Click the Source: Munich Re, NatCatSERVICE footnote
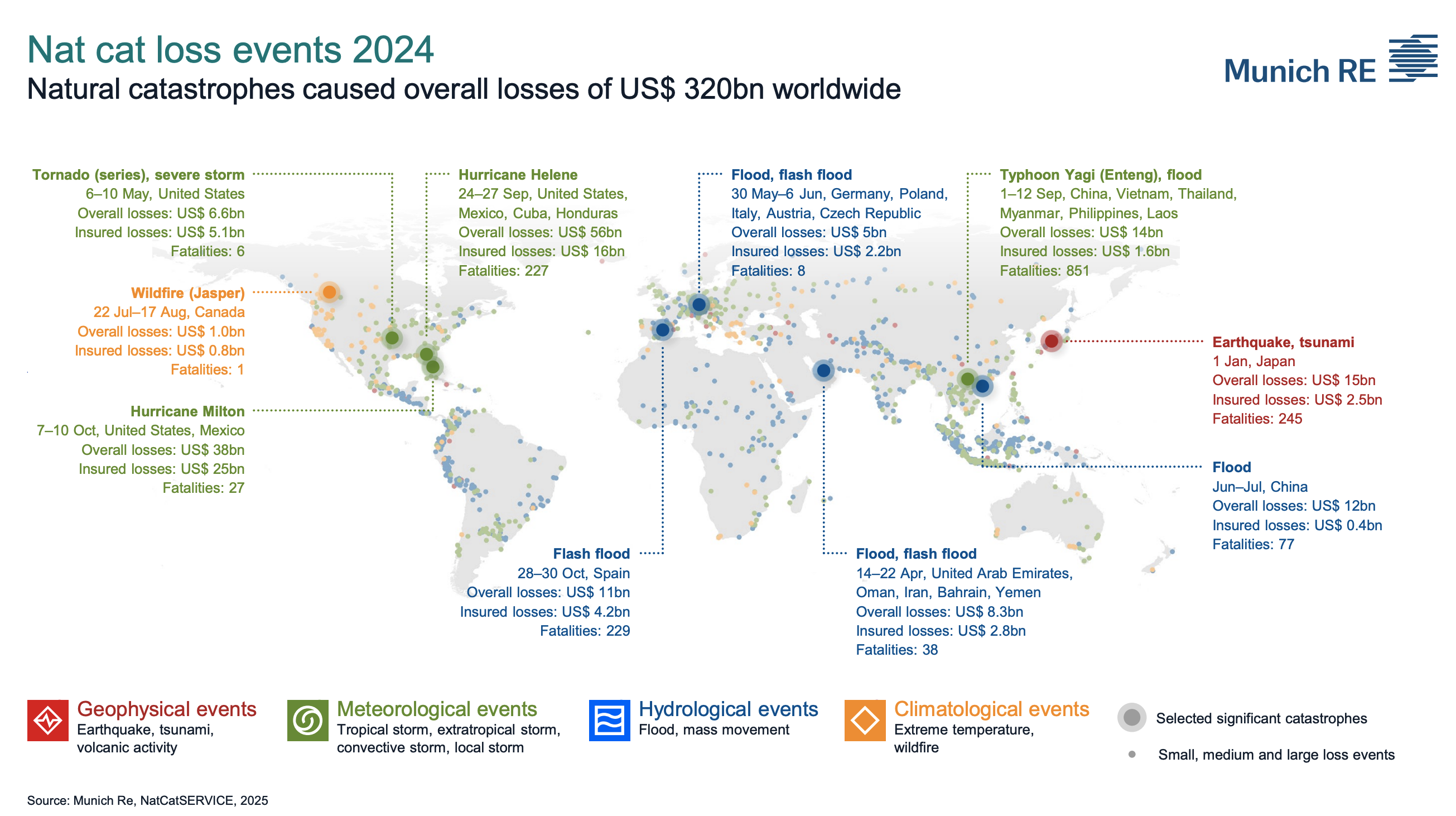The height and width of the screenshot is (816, 1456). [147, 800]
